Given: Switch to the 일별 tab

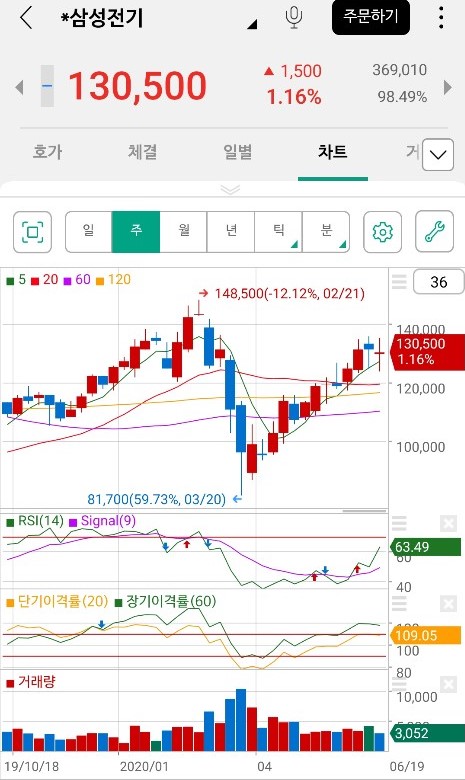Looking at the screenshot, I should (x=238, y=152).
